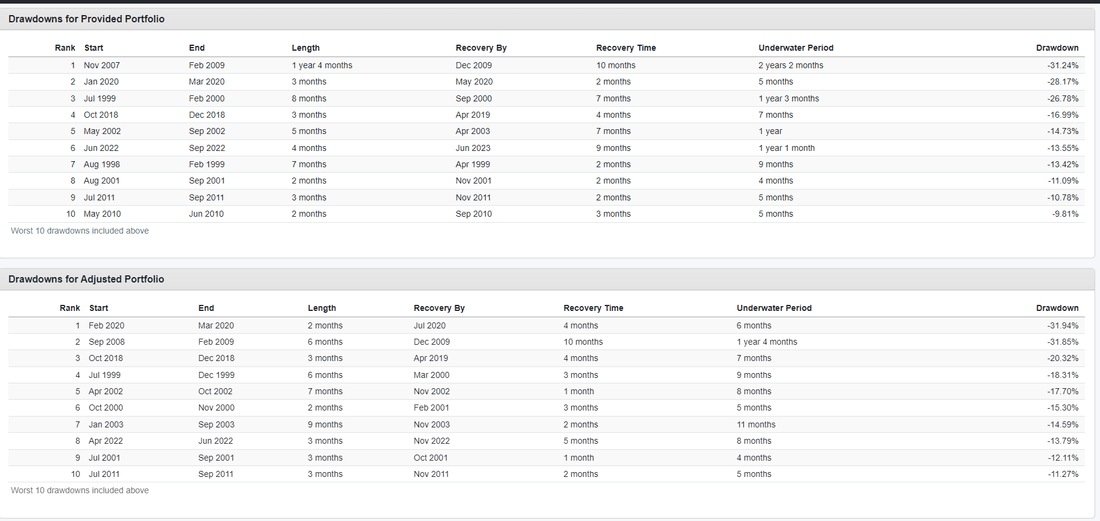1100x521 pixels.
Task: Click the 'Apr 2002' start date cell
Action: tap(106, 391)
